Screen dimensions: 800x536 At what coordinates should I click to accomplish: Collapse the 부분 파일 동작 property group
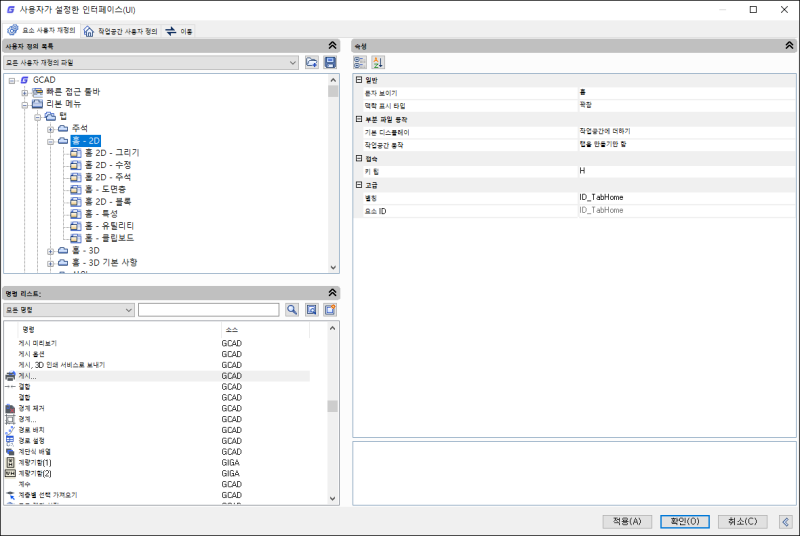coord(359,119)
